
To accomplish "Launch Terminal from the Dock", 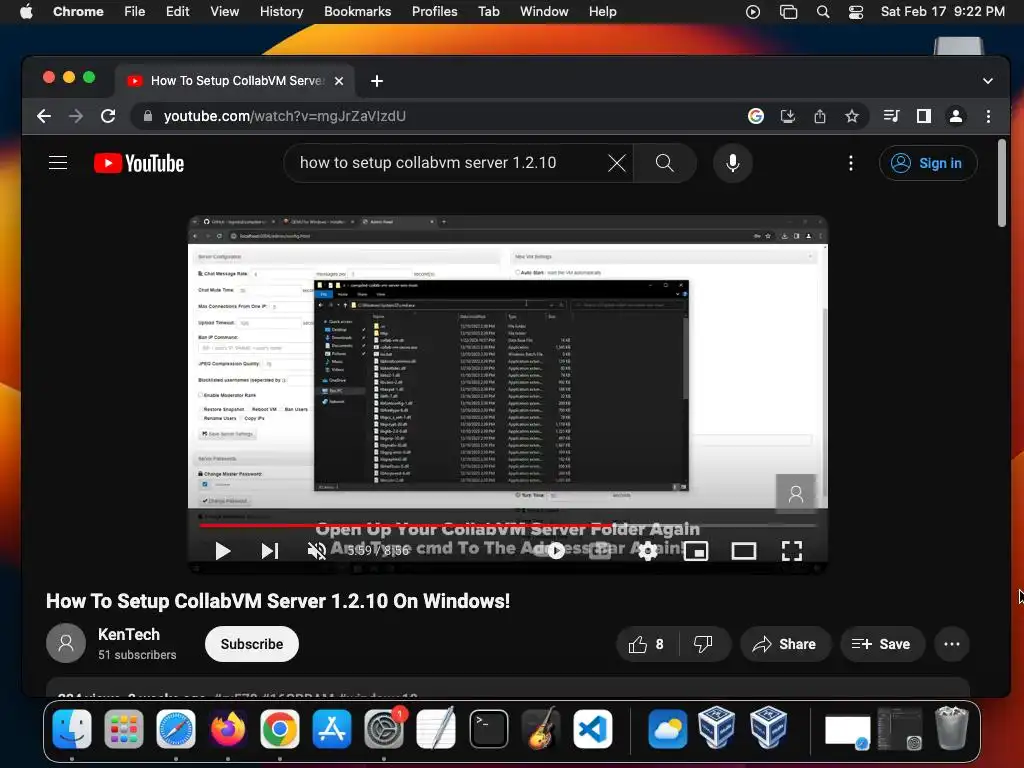I will (488, 729).
